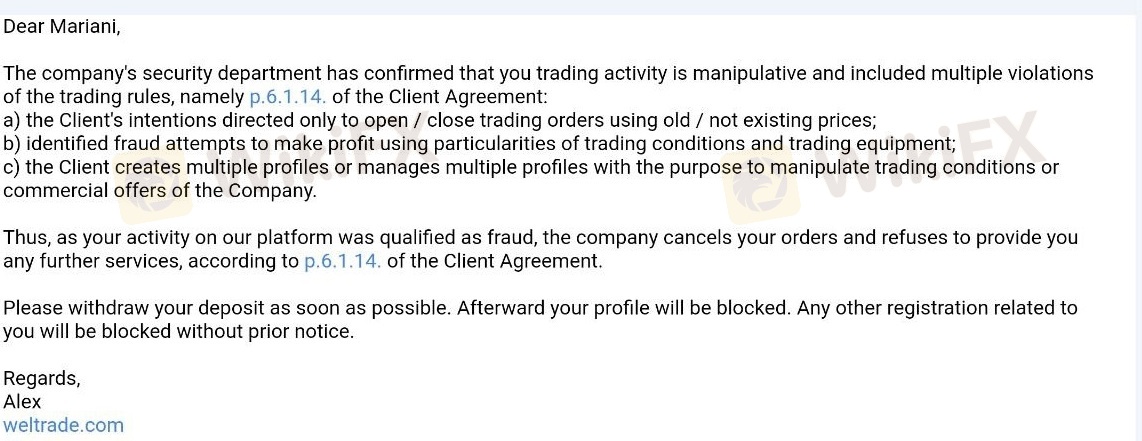
Task: Click the 'Regards,' closing line
Action: point(42,378)
